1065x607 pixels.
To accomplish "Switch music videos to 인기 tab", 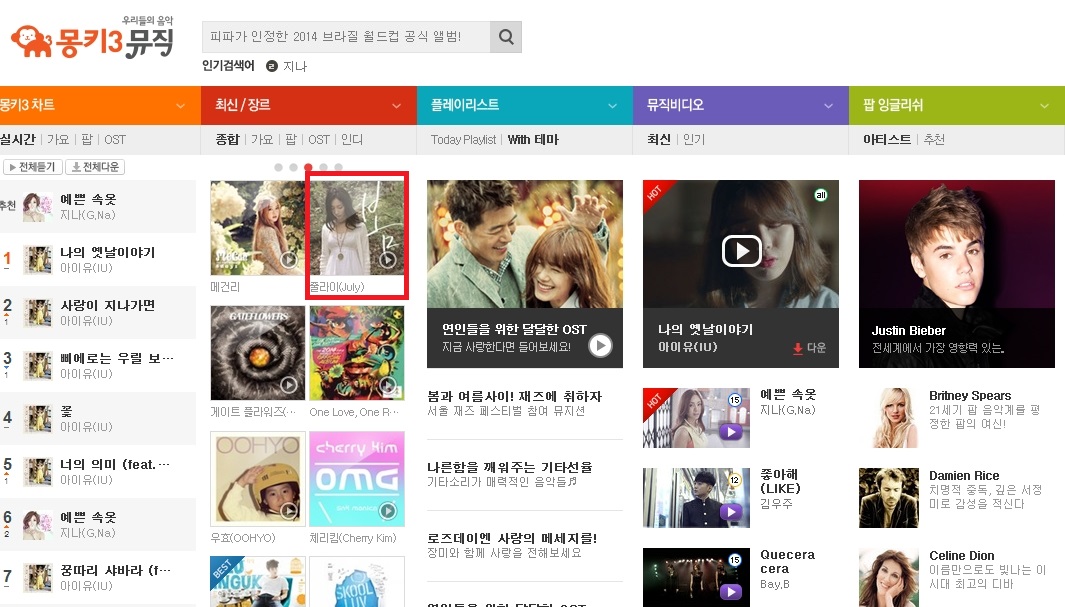I will tap(694, 139).
